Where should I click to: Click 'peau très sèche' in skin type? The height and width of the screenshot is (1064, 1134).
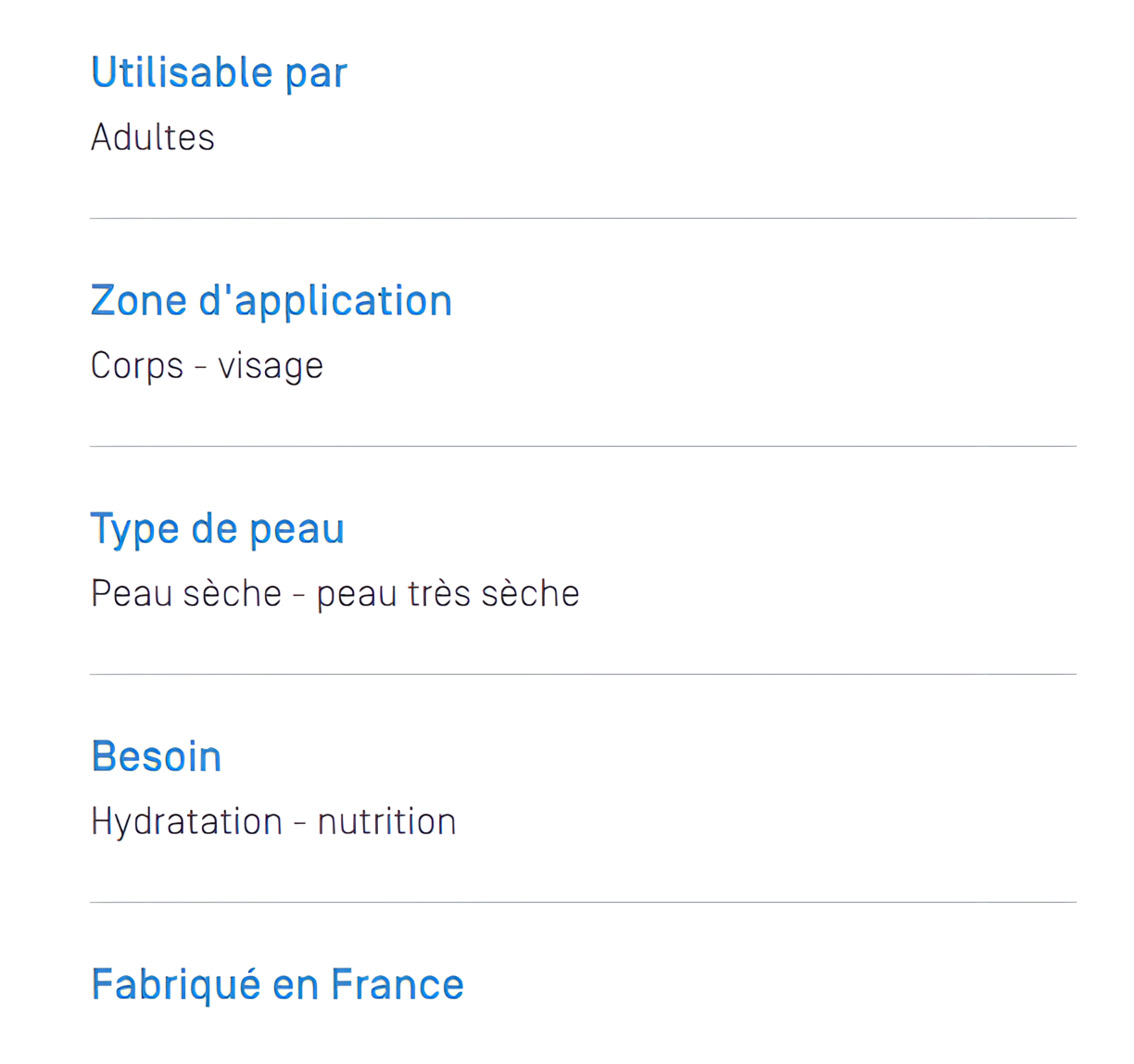click(x=447, y=594)
